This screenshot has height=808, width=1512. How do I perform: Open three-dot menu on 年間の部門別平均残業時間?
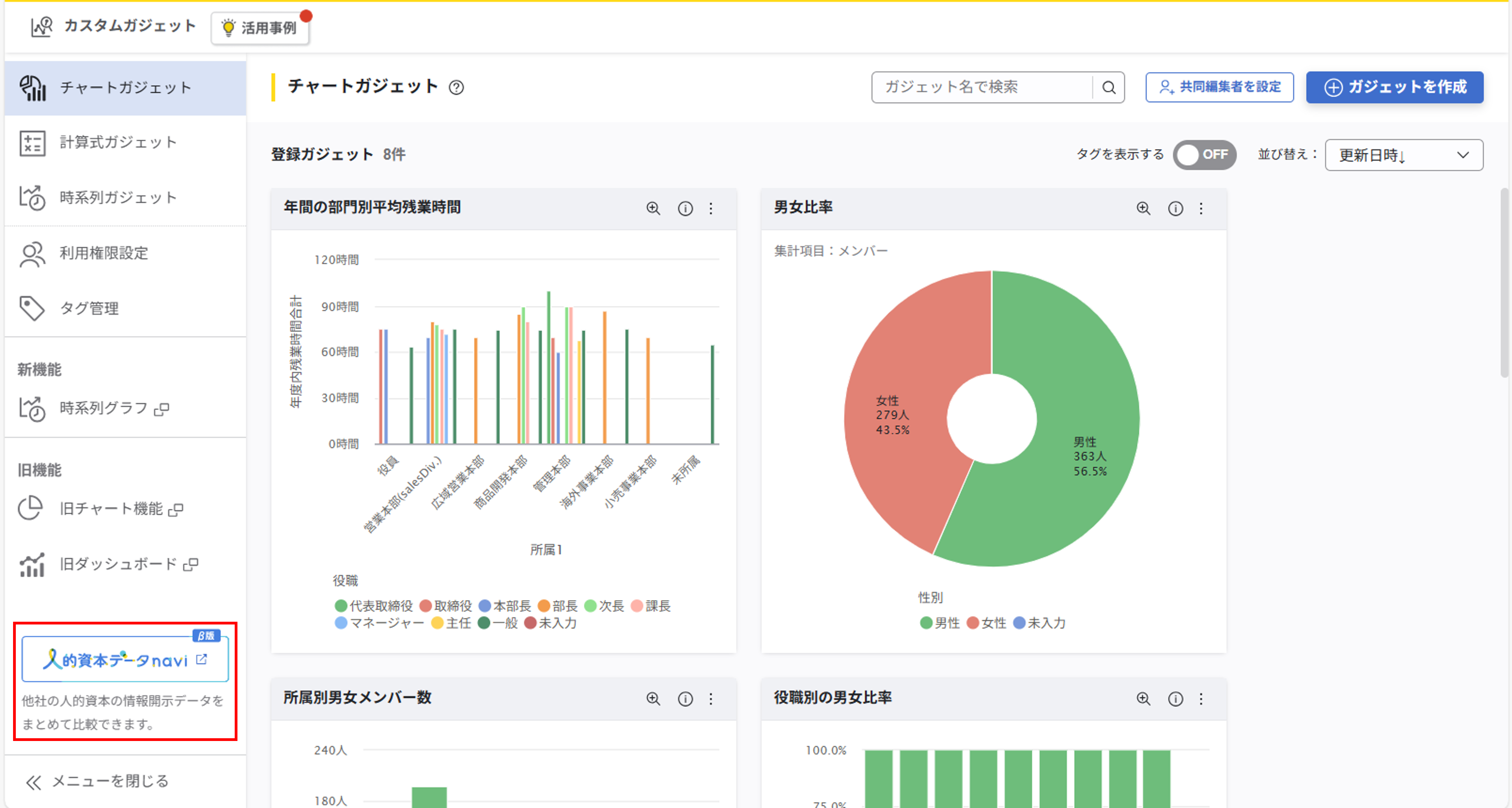[711, 209]
